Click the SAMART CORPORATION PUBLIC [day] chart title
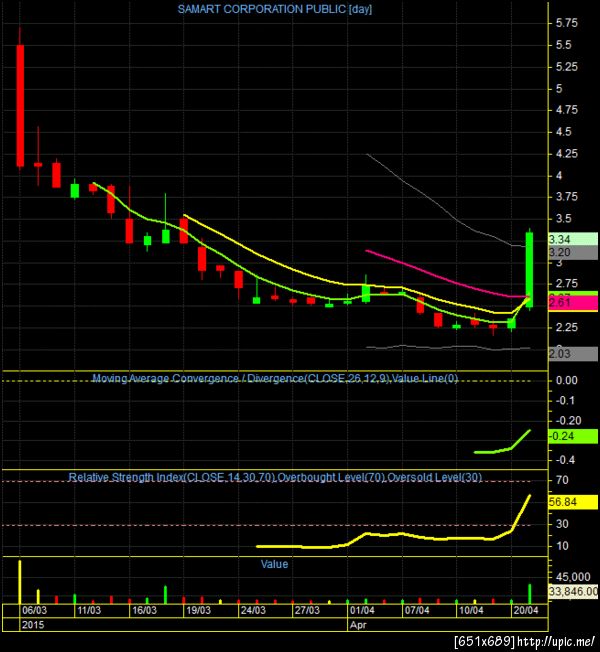Image resolution: width=600 pixels, height=652 pixels. click(x=274, y=9)
